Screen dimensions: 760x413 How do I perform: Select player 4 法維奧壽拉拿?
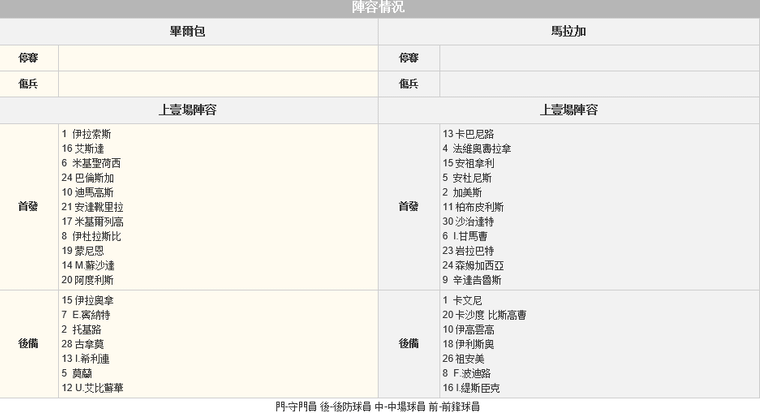pos(476,149)
